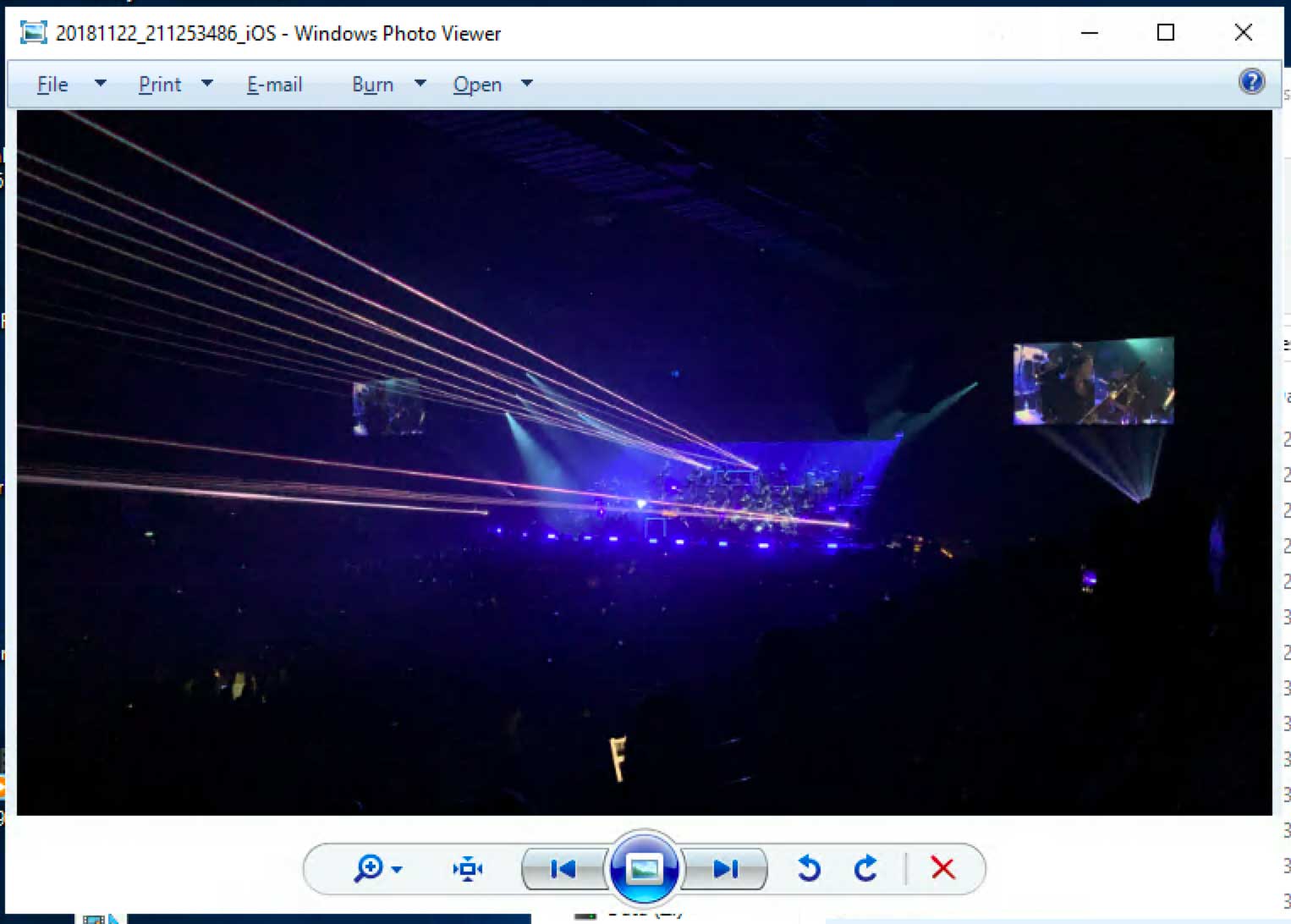
Task: Expand the Burn dropdown arrow
Action: [420, 83]
